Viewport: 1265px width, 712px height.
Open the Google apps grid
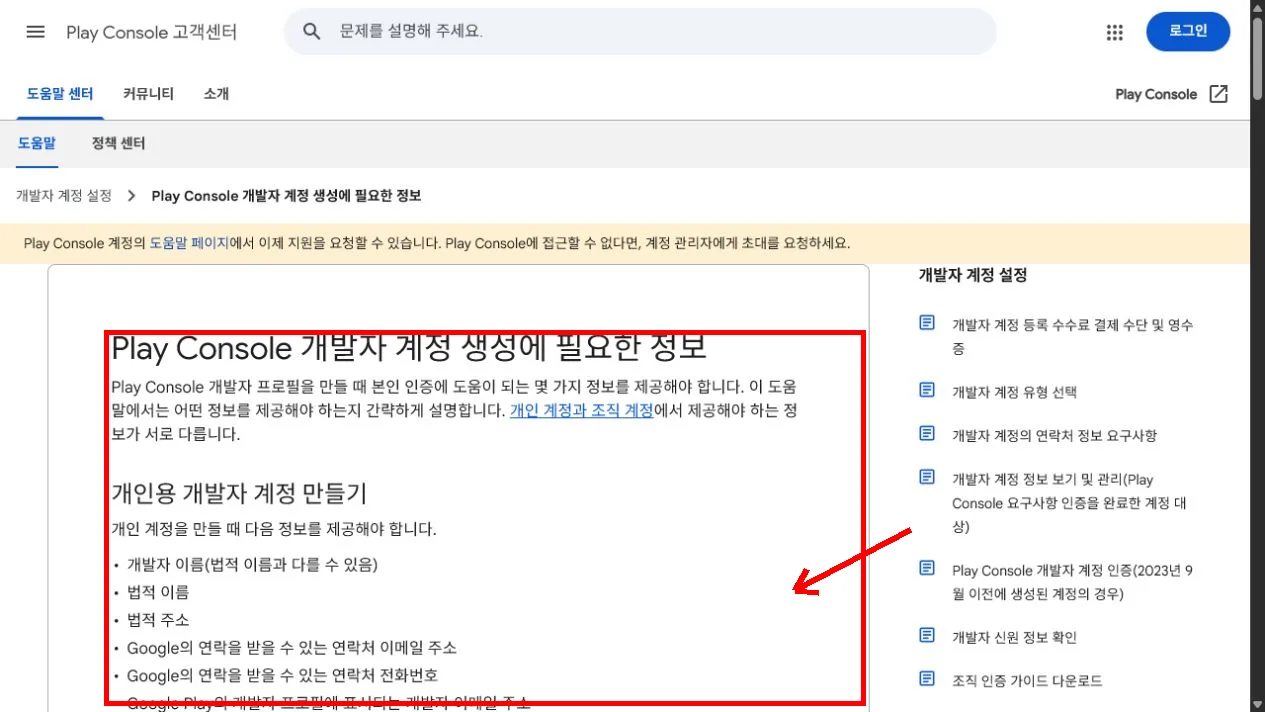tap(1115, 32)
